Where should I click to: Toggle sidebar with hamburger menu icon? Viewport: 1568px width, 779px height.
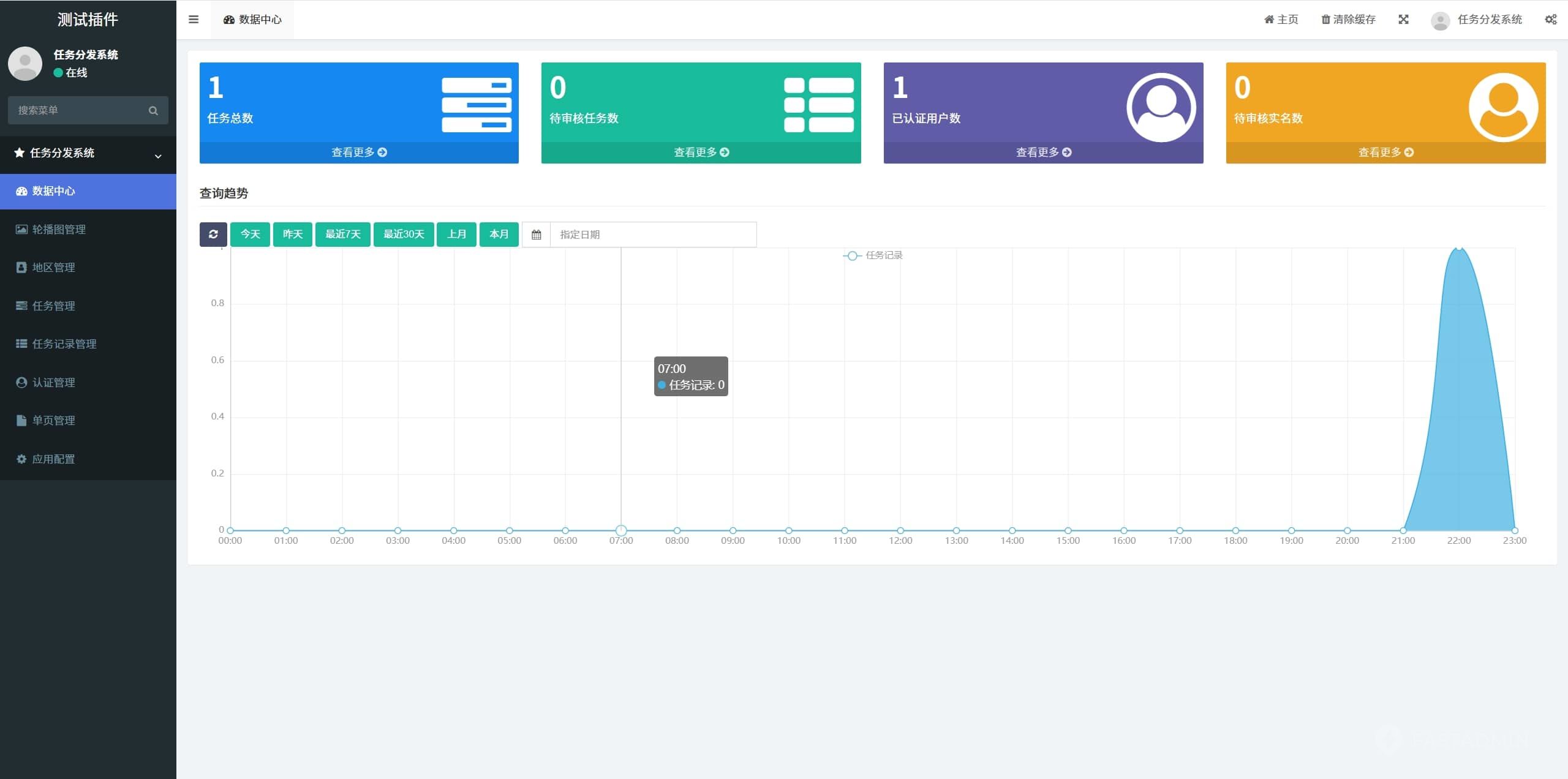[x=194, y=20]
